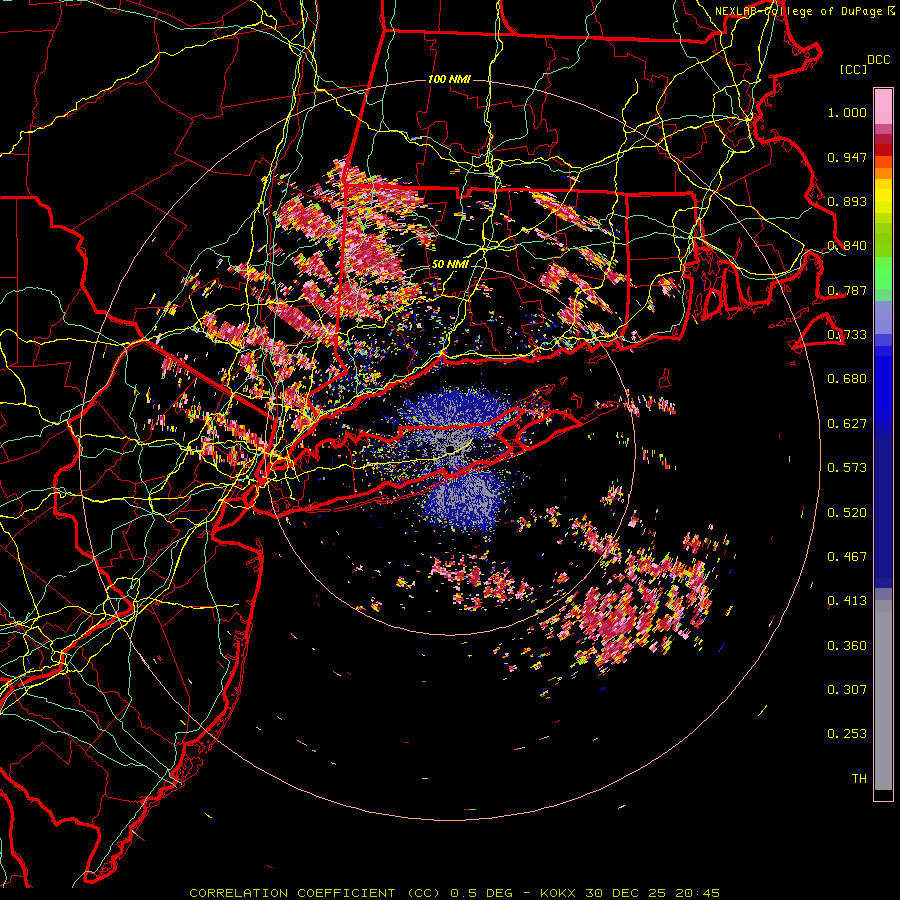Viewport: 900px width, 900px height.
Task: Click the 0.360 legend value
Action: point(847,646)
